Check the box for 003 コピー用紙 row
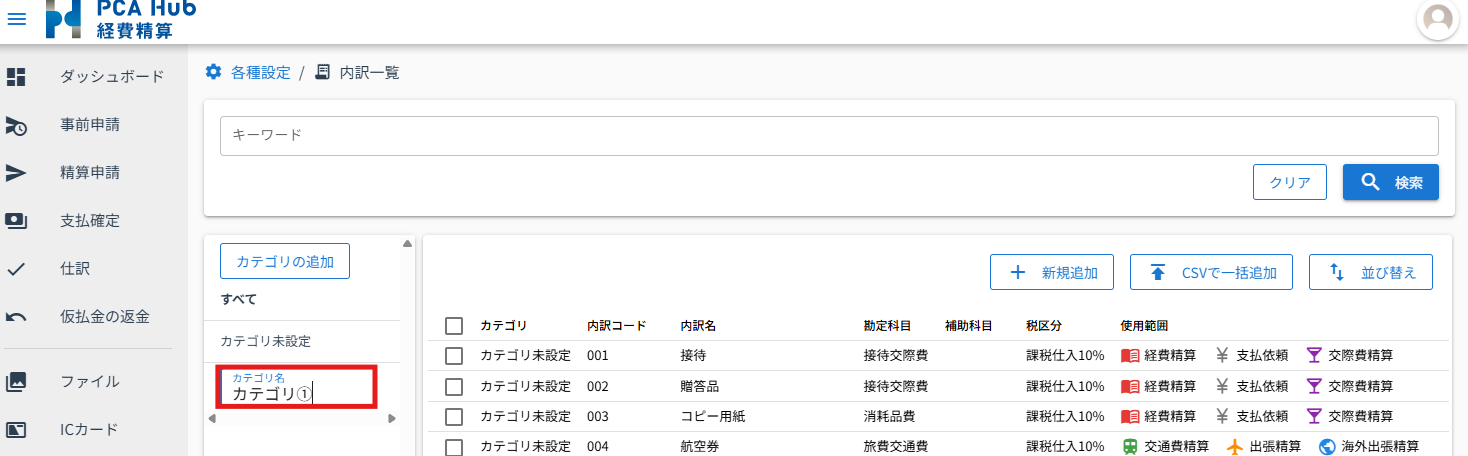Image resolution: width=1468 pixels, height=456 pixels. [454, 416]
